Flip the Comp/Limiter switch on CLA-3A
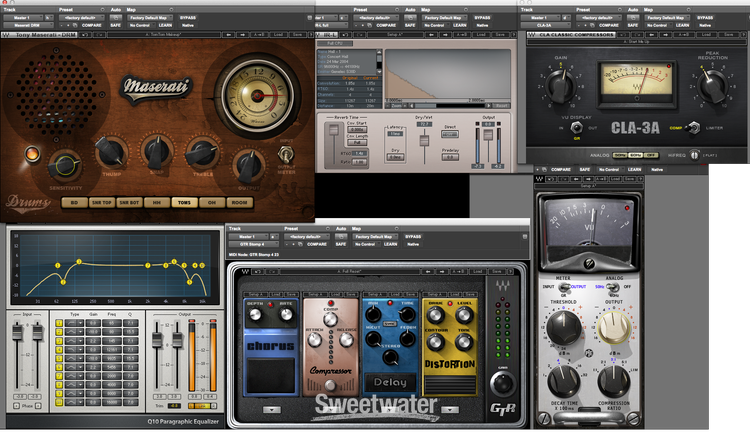The height and width of the screenshot is (432, 750). click(x=693, y=128)
